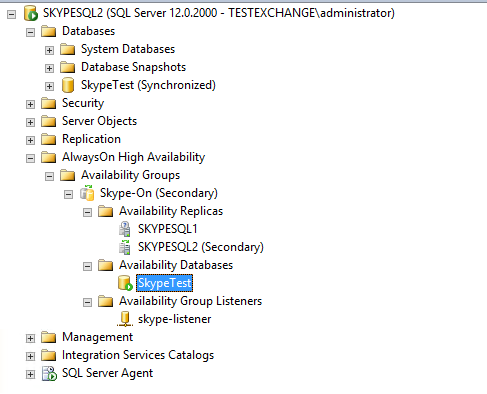
Task: Click the Availability Databases folder icon
Action: pos(106,265)
